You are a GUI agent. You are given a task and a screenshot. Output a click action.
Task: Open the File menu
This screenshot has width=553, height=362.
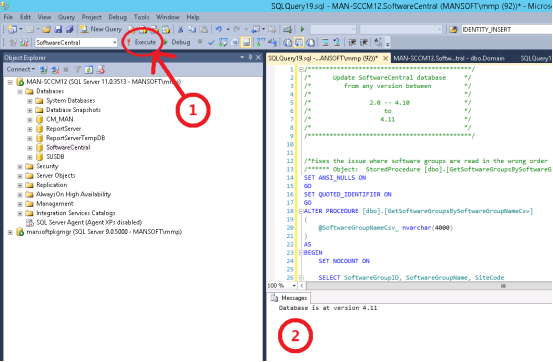(x=8, y=17)
